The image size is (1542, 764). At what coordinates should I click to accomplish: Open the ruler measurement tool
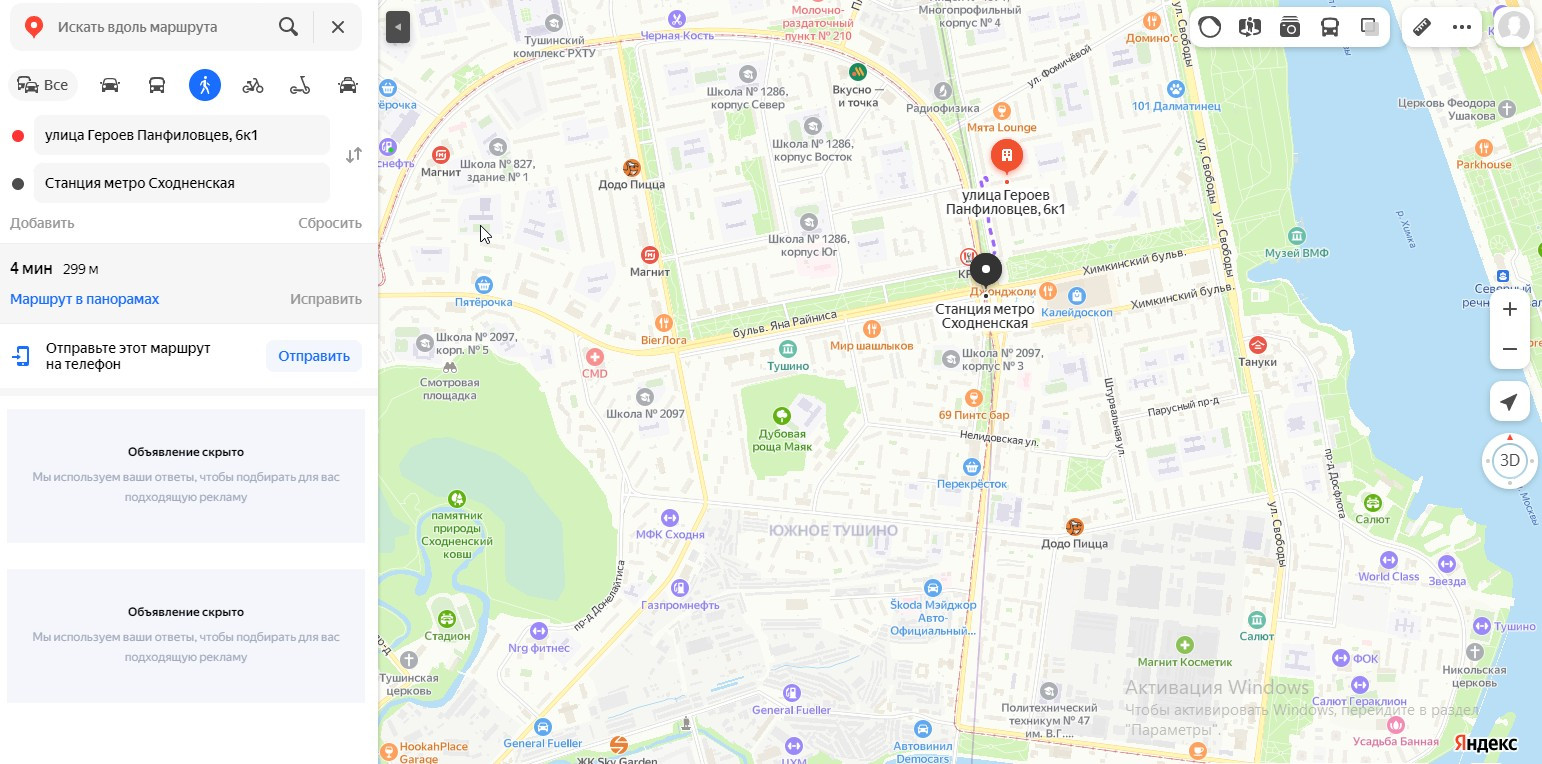(1422, 27)
